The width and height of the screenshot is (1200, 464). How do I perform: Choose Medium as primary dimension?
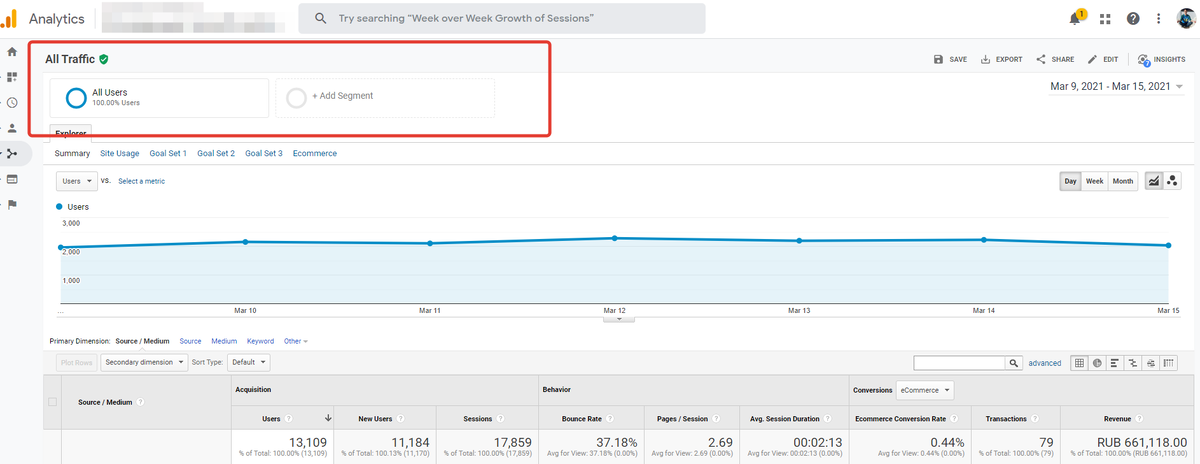[x=224, y=341]
